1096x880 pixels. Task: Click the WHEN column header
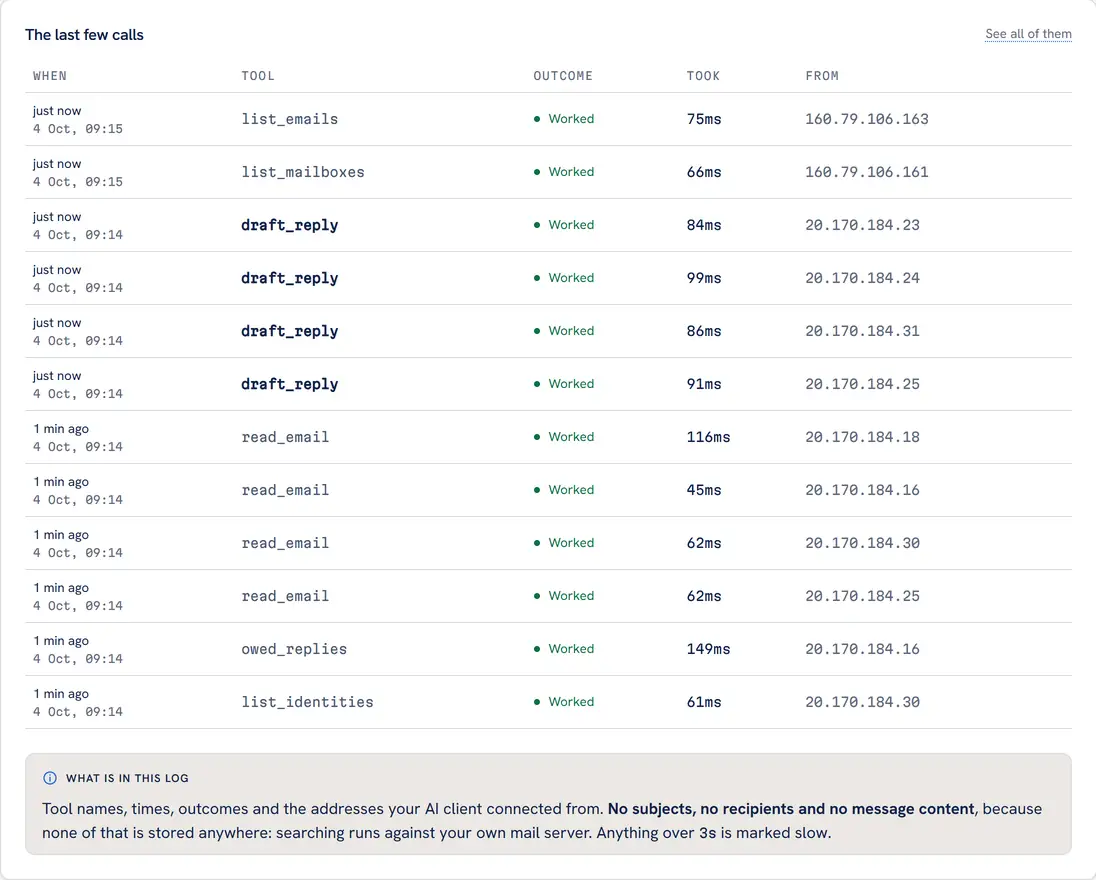50,75
